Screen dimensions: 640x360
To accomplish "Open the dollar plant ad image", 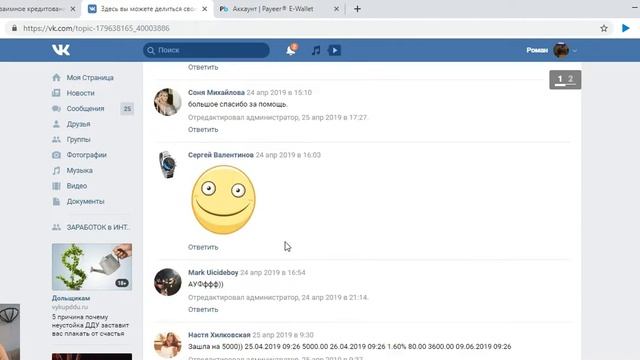I will click(x=92, y=267).
